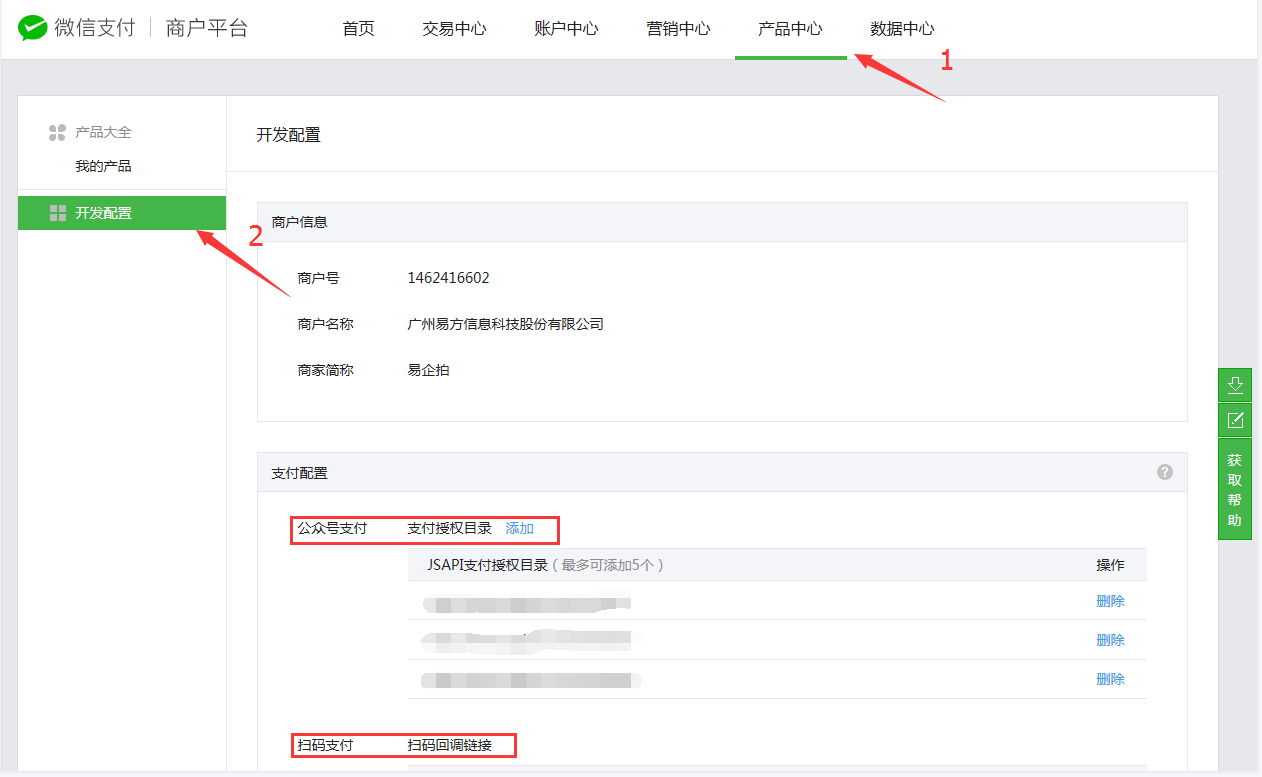Viewport: 1262px width, 777px height.
Task: Click the 支付授权目录 label
Action: (x=449, y=528)
